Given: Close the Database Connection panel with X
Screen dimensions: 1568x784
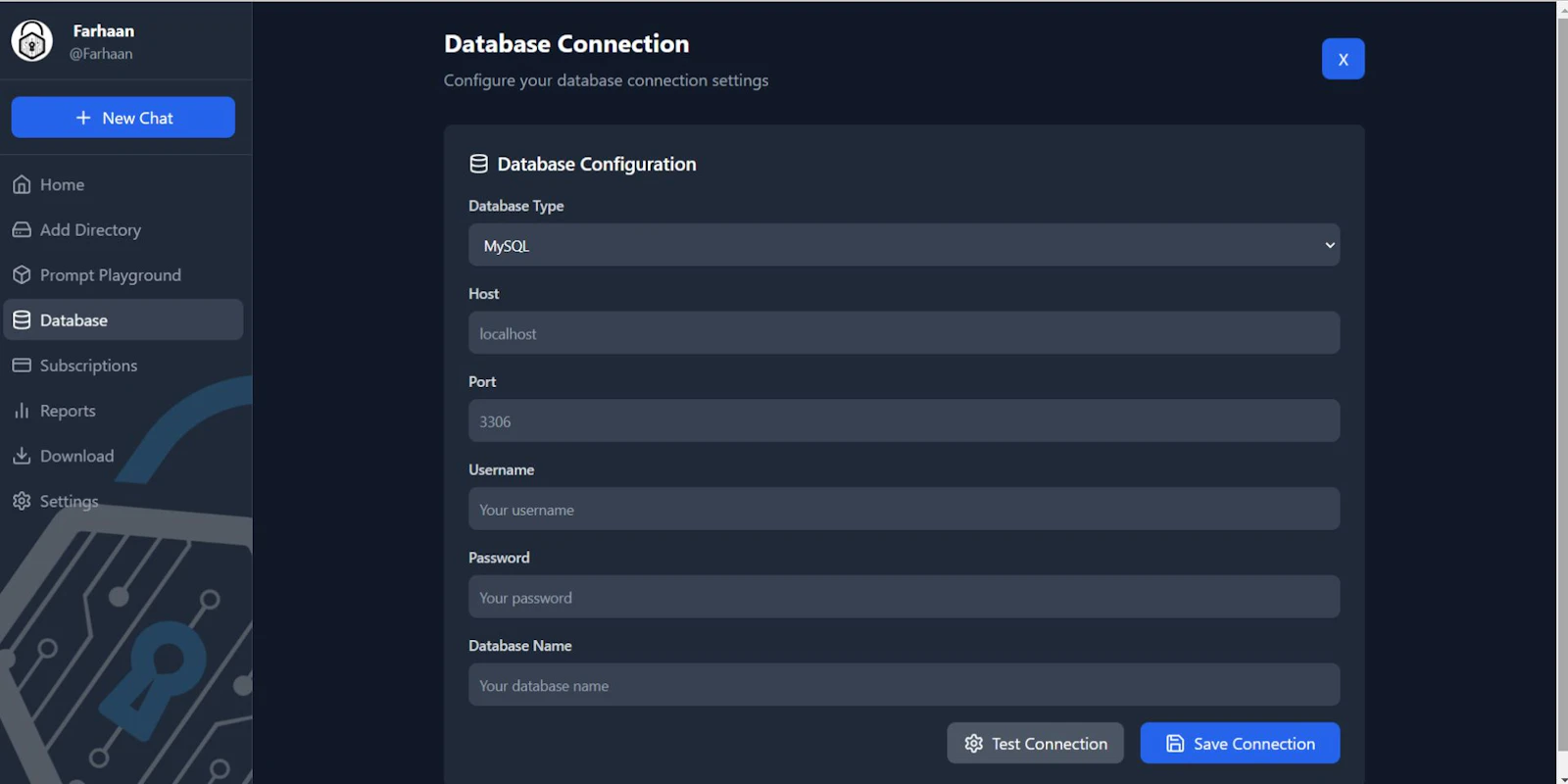Looking at the screenshot, I should tap(1343, 59).
